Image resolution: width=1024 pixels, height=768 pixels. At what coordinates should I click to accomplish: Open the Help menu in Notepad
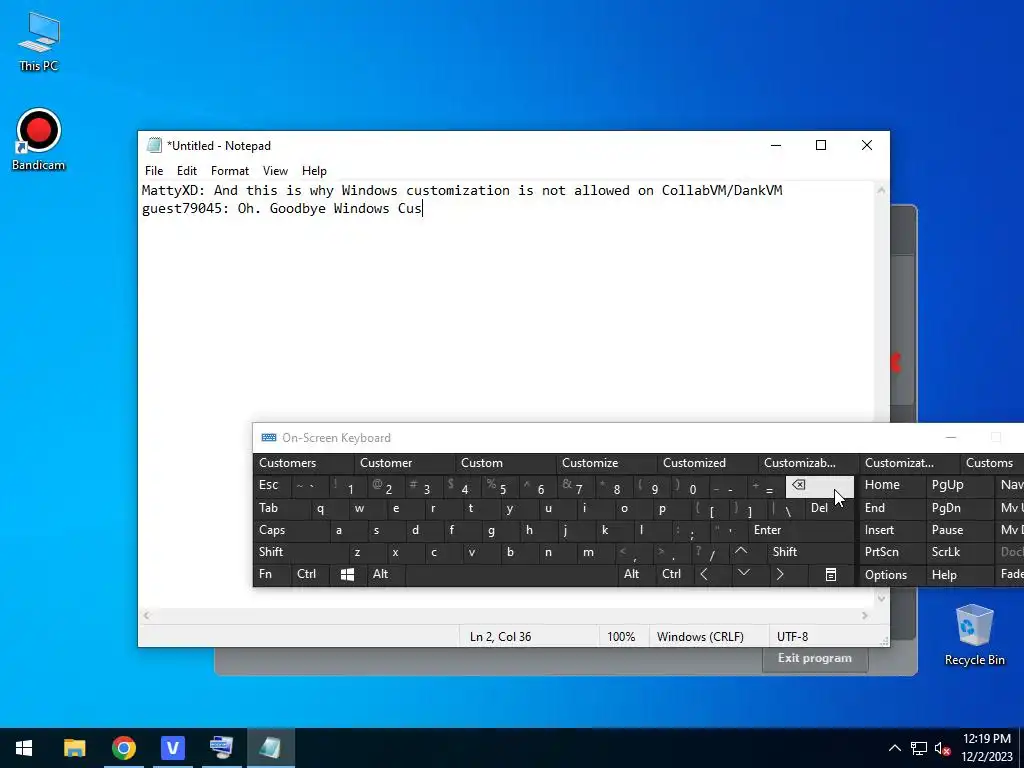(x=314, y=170)
